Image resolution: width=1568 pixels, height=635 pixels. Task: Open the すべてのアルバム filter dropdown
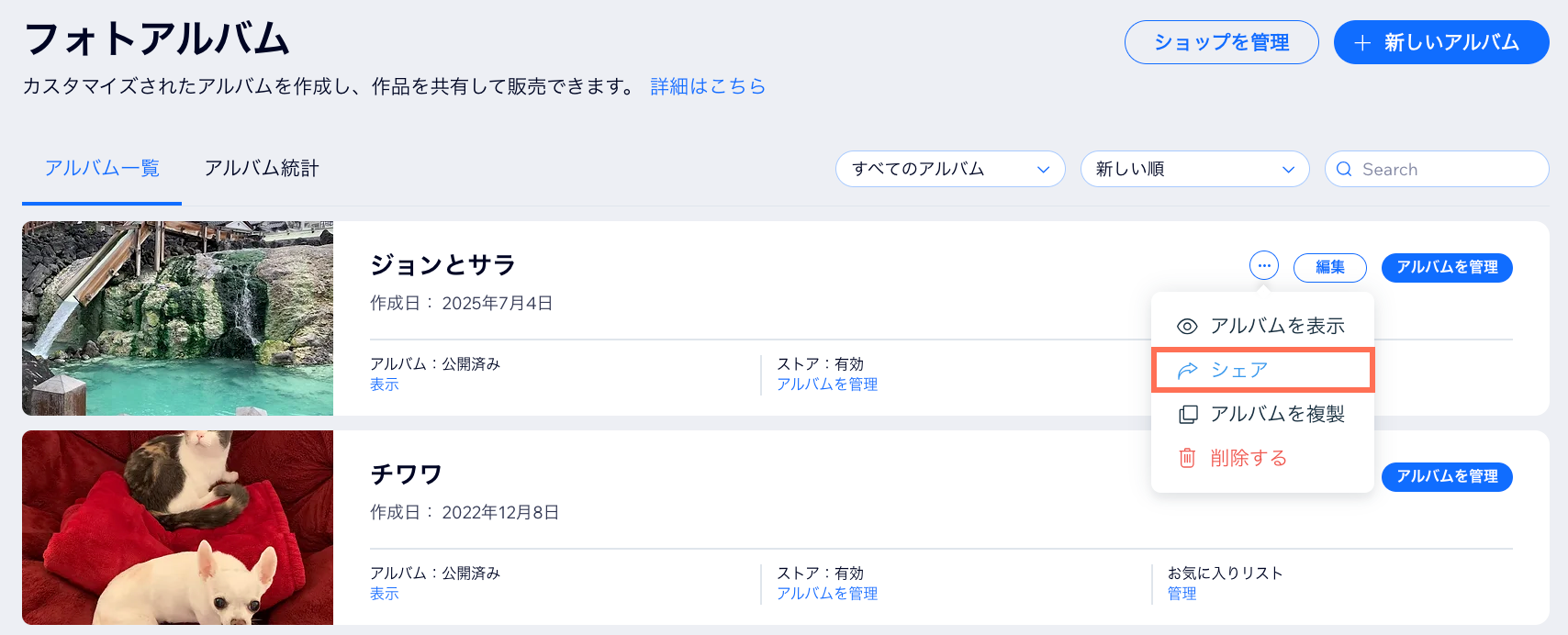pos(949,169)
